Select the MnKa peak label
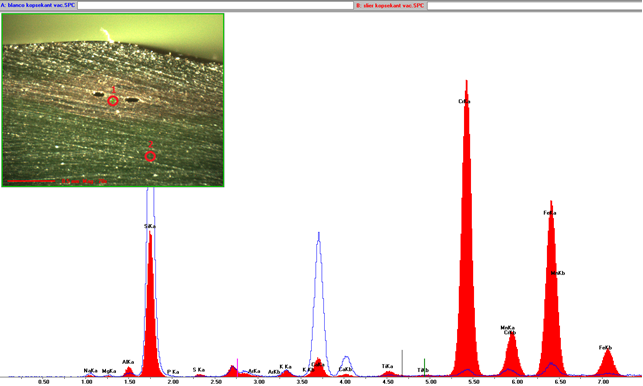This screenshot has height=386, width=643. [508, 328]
